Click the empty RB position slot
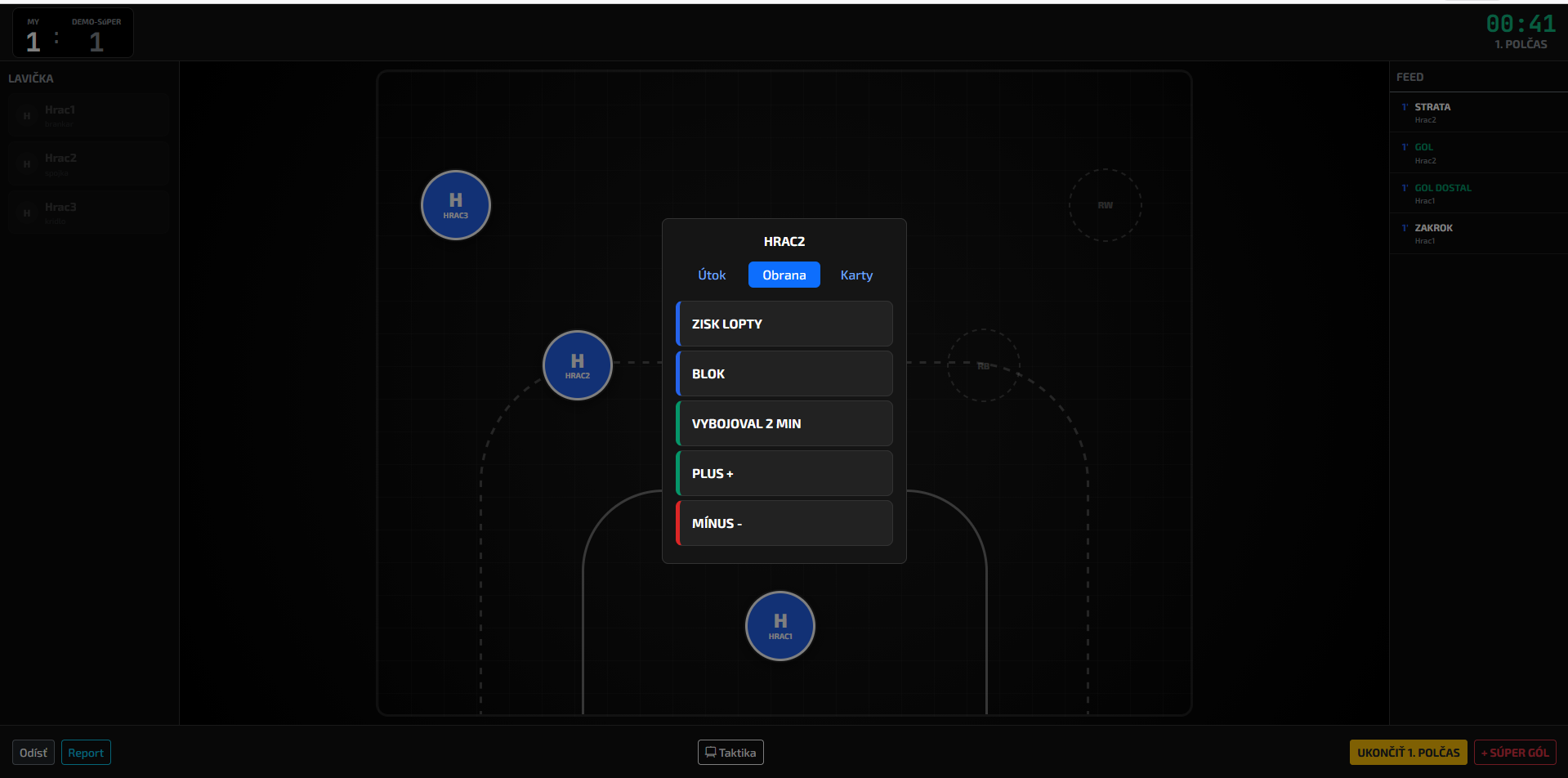This screenshot has height=778, width=1568. point(983,365)
